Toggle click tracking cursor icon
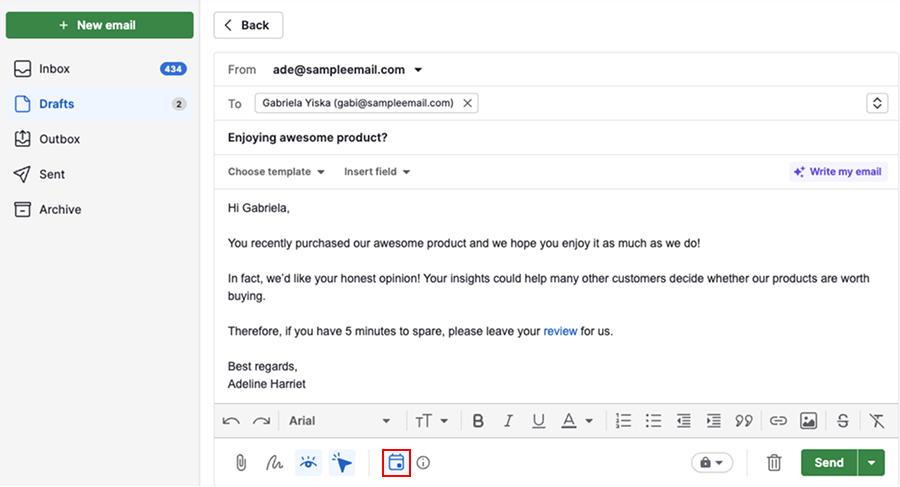Viewport: 900px width, 487px height. point(342,463)
